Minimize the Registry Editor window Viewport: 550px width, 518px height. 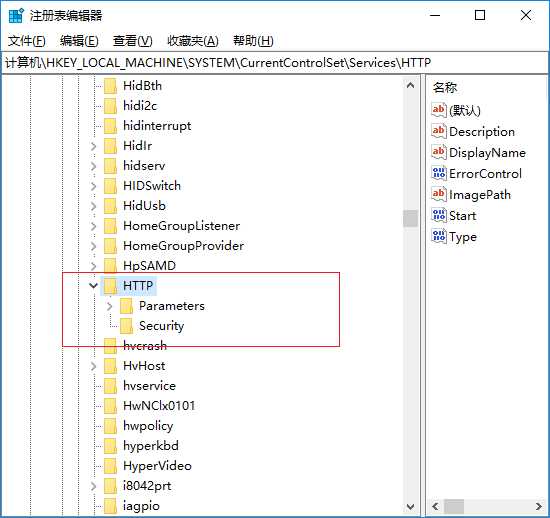pyautogui.click(x=435, y=15)
